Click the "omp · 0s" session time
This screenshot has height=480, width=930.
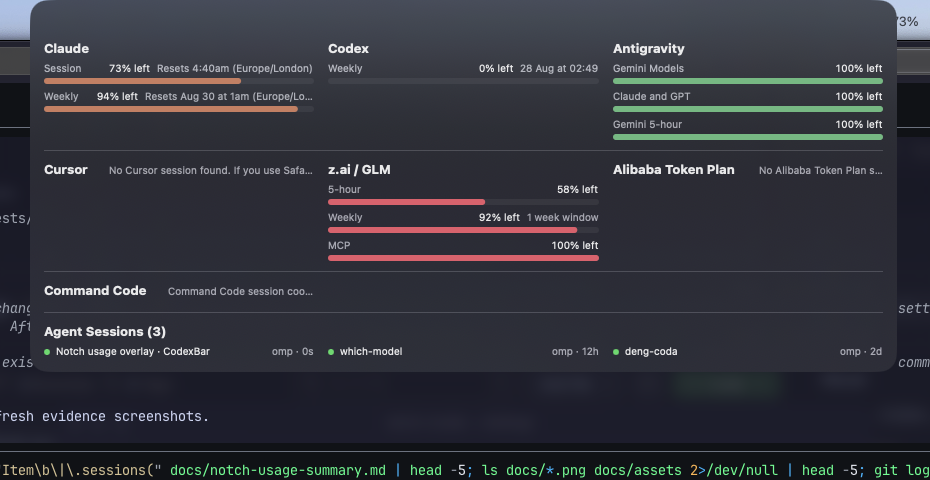292,352
